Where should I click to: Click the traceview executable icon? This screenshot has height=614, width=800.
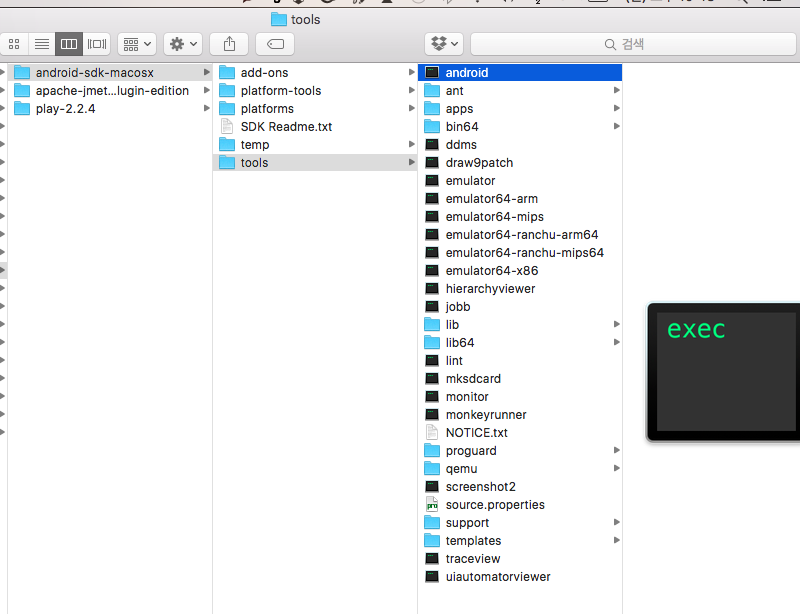tap(432, 559)
